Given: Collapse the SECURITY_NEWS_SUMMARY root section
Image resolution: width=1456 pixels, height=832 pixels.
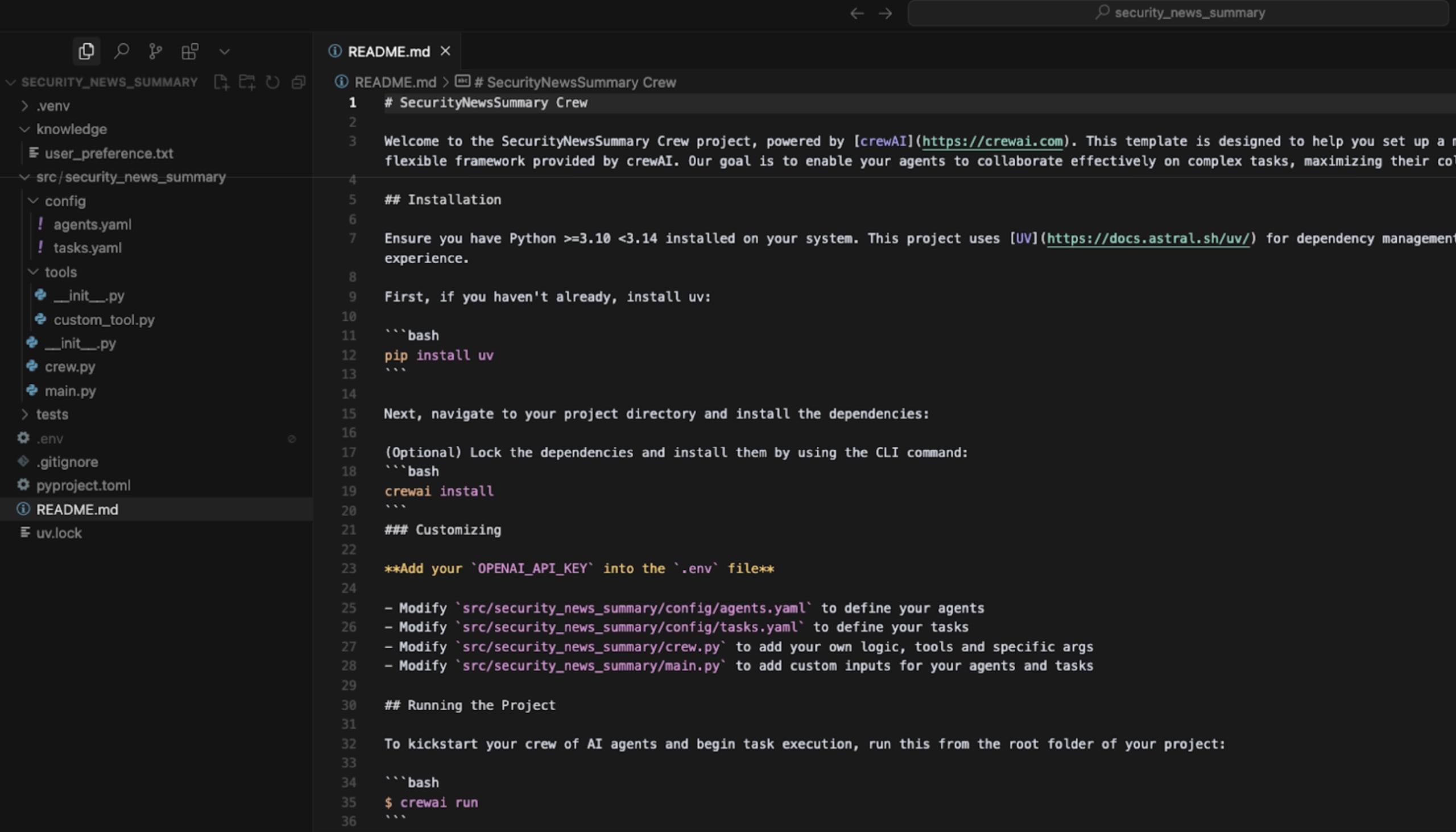Looking at the screenshot, I should point(109,82).
